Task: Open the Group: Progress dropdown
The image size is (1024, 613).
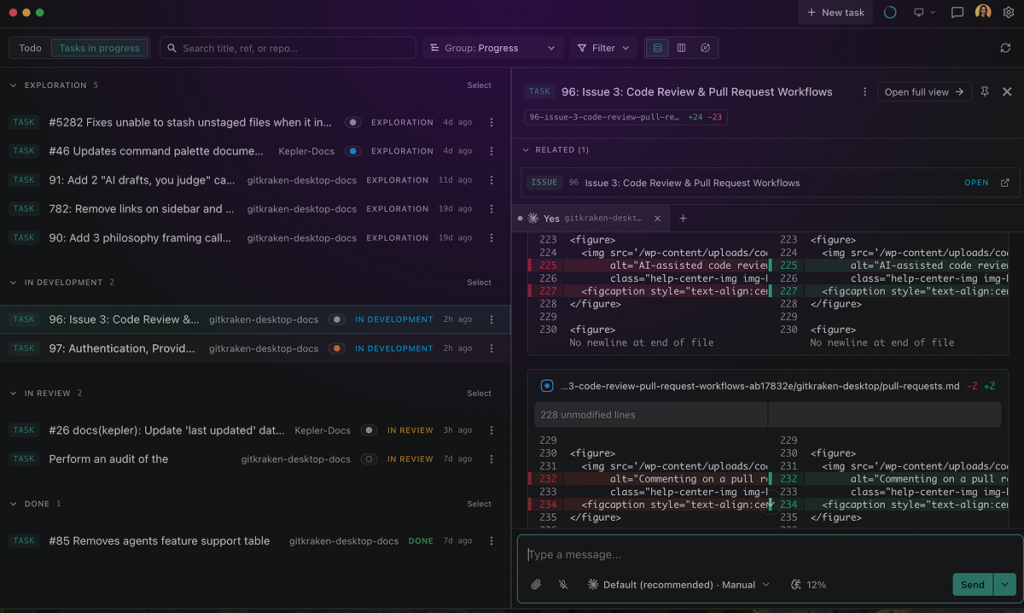Action: 492,48
